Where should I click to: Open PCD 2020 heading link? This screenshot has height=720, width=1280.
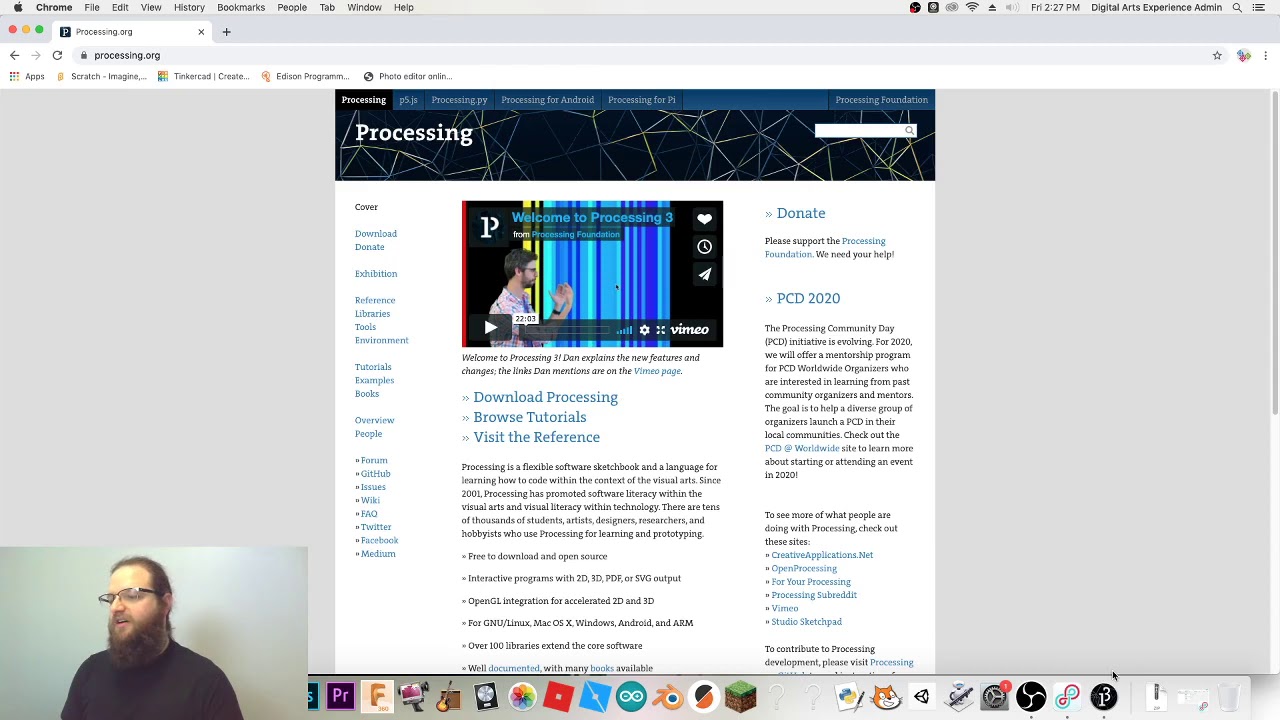(x=808, y=298)
